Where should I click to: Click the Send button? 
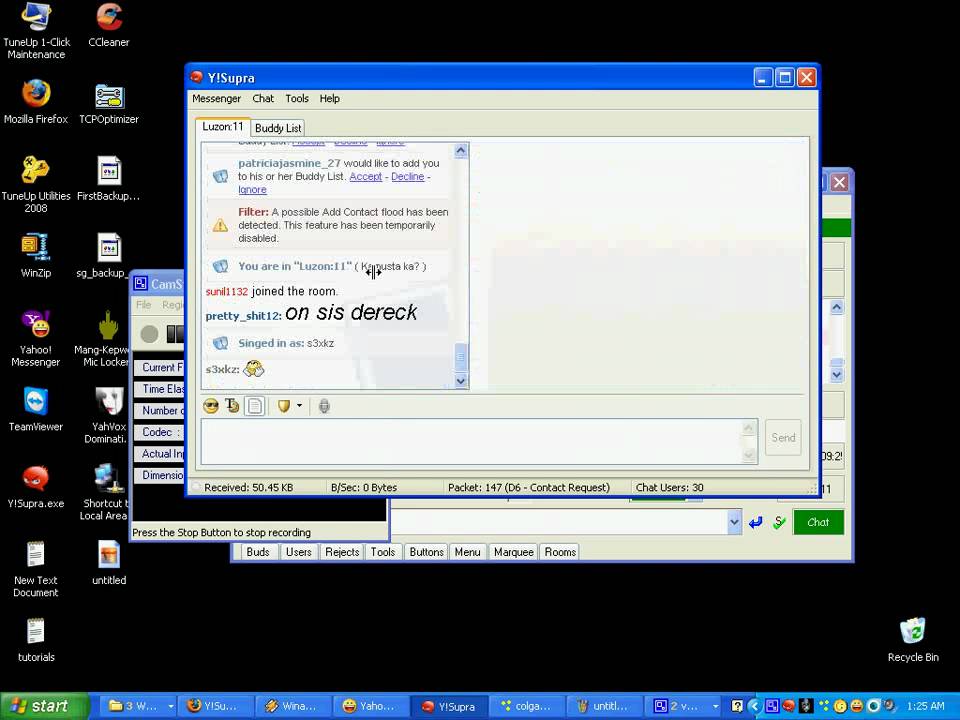(x=783, y=437)
